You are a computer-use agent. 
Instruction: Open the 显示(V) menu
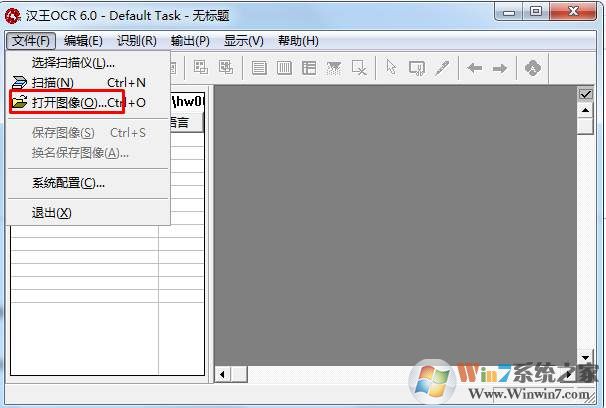pos(244,41)
